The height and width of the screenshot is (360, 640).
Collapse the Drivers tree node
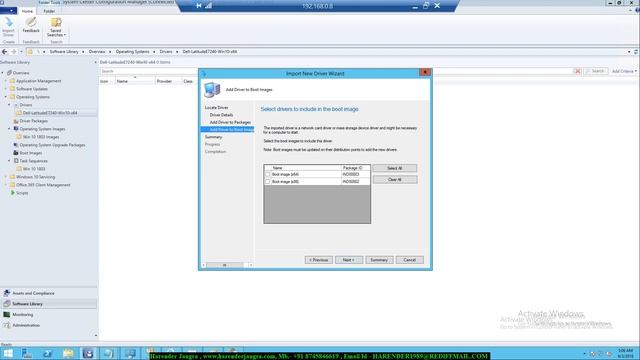click(9, 105)
